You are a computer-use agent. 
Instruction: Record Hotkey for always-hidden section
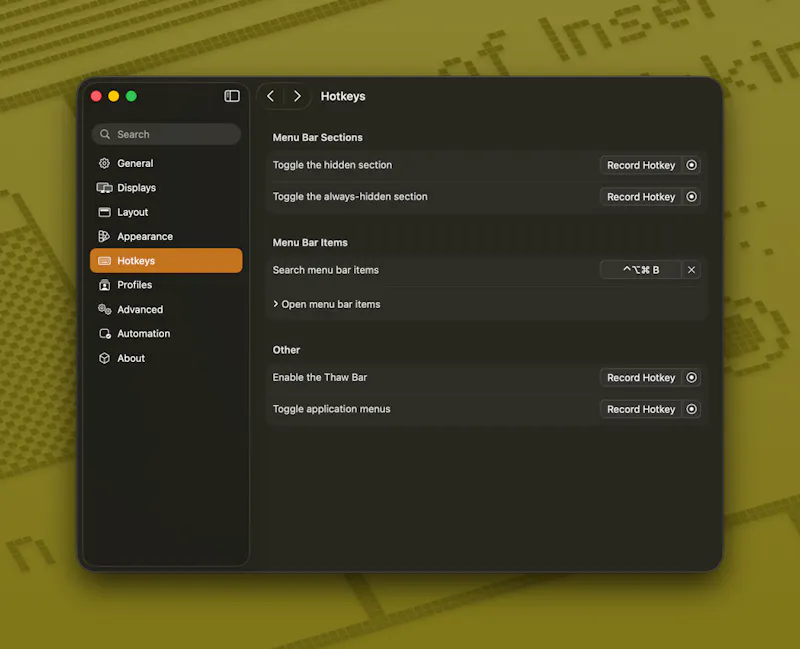click(x=641, y=197)
